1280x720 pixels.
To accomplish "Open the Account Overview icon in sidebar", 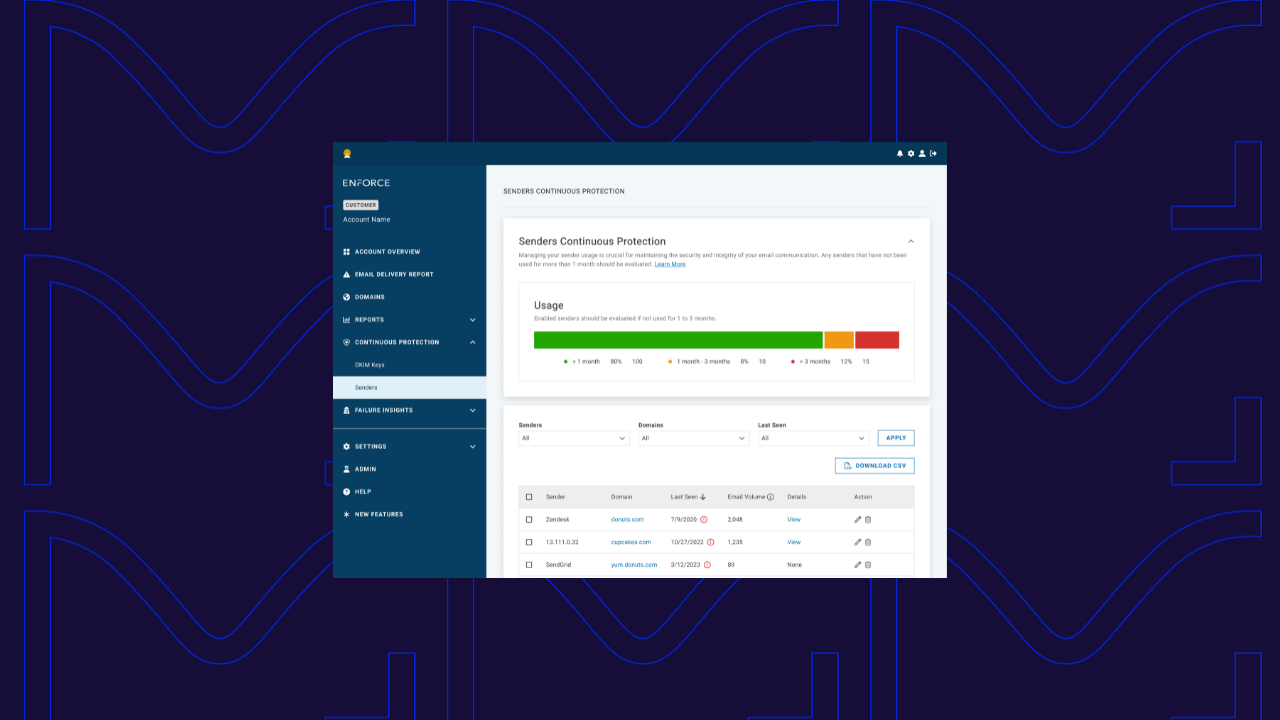I will click(x=346, y=251).
